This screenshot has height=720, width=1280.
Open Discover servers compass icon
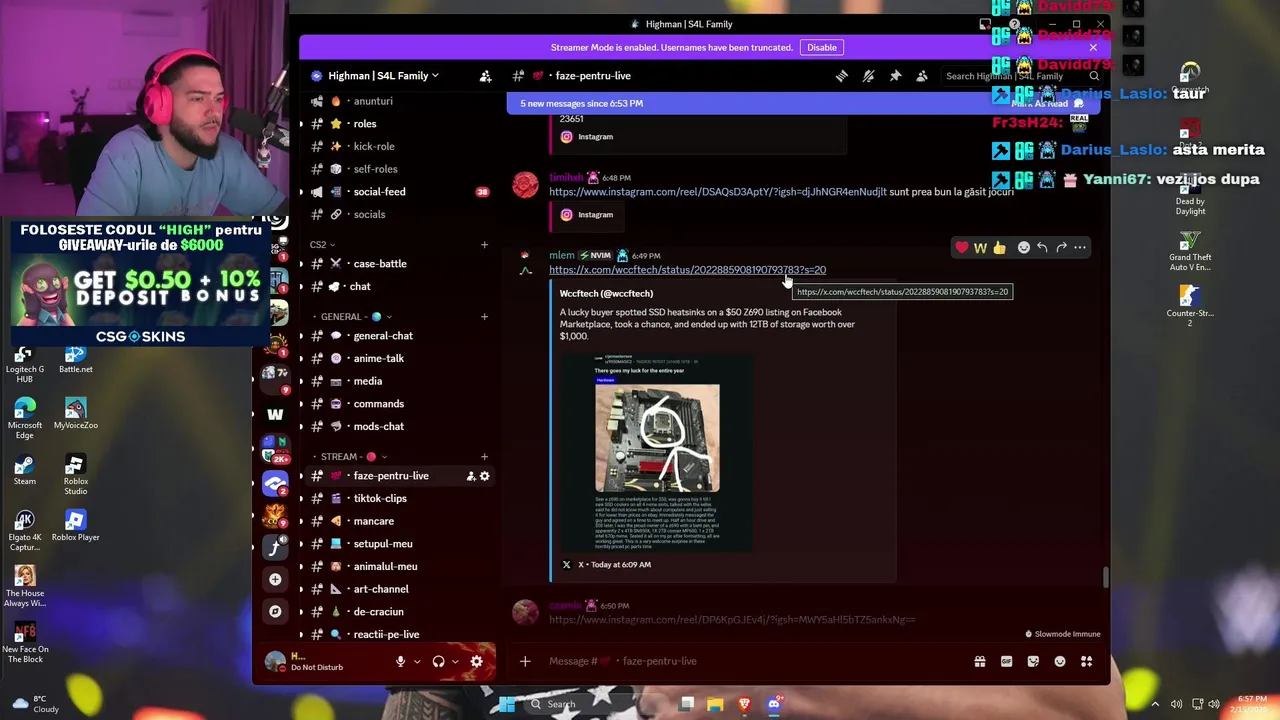pyautogui.click(x=275, y=611)
